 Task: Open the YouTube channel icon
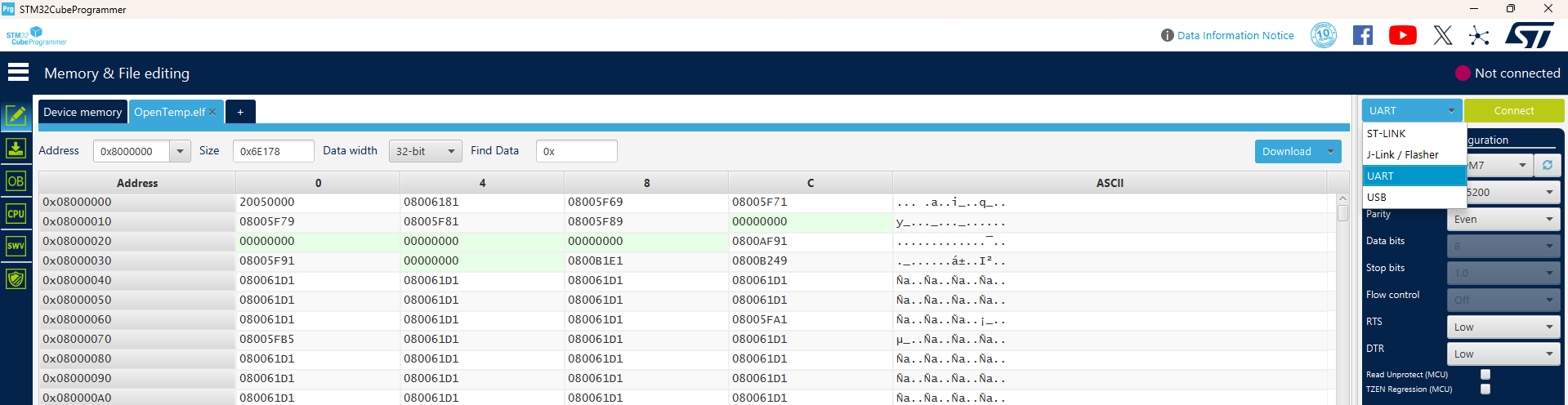[x=1402, y=35]
